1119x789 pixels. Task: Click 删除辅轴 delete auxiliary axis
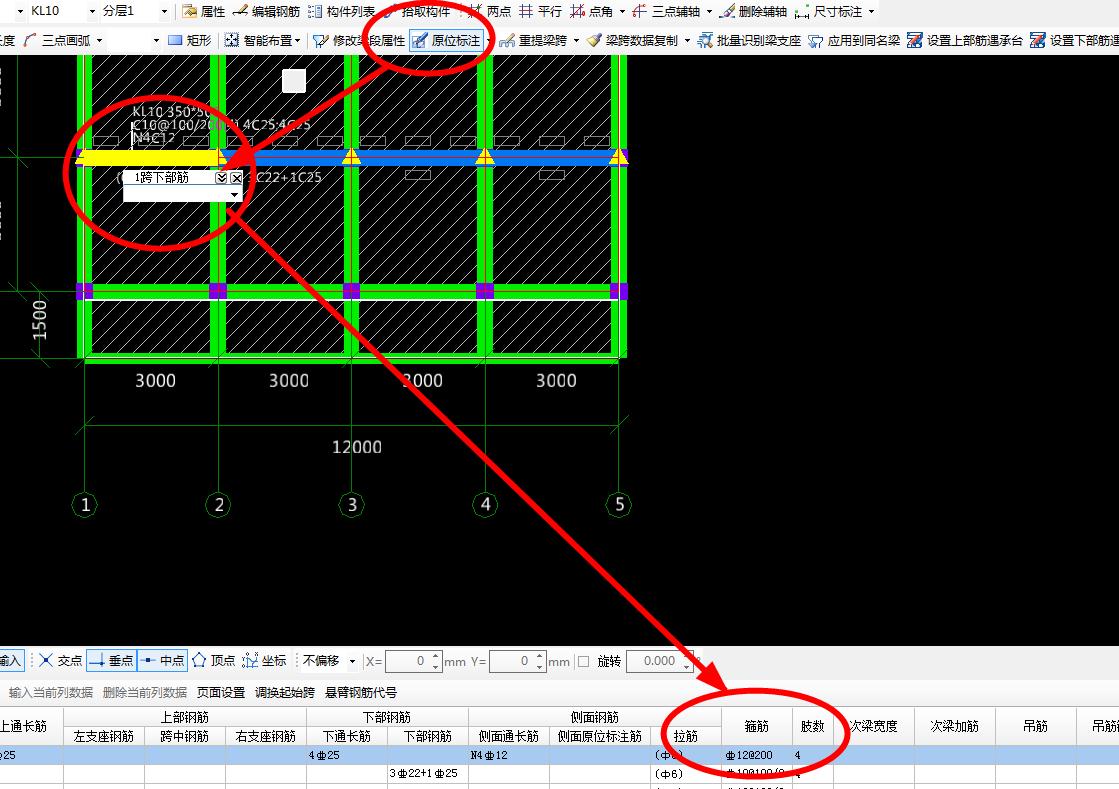(x=753, y=11)
